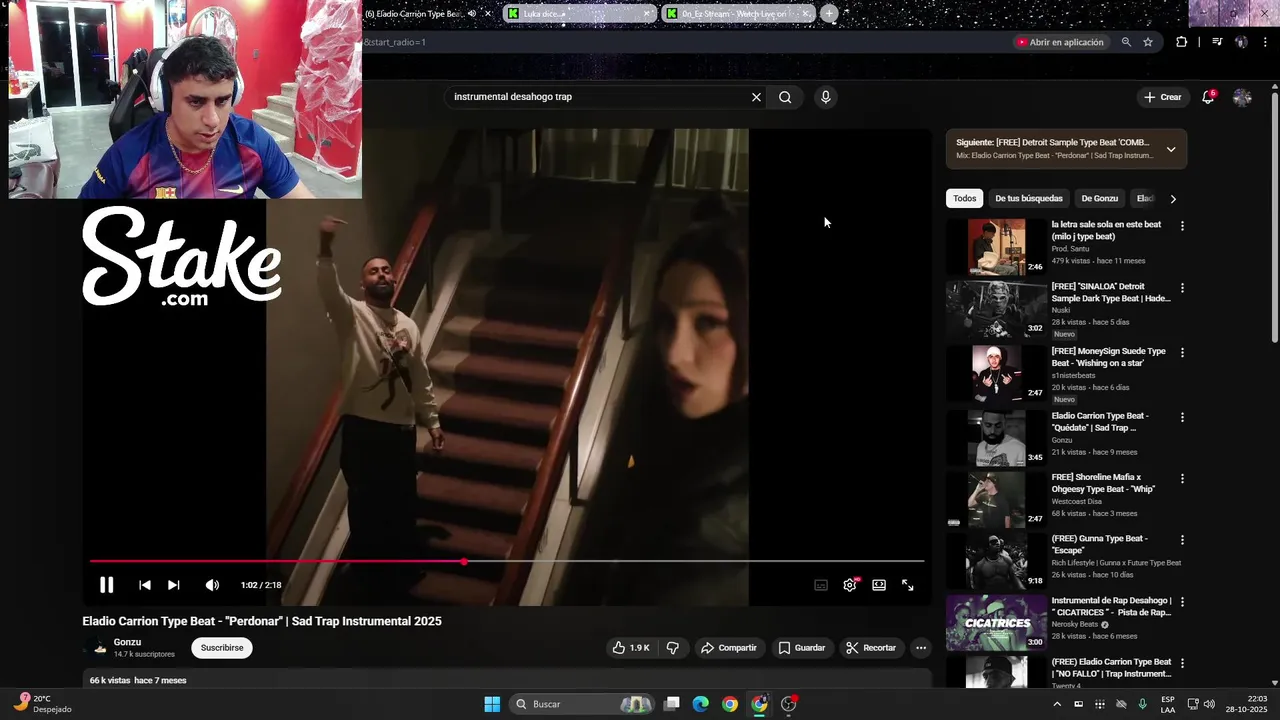Click the taskbar Buscar search box
Screen dimensions: 1280x720
coord(583,704)
